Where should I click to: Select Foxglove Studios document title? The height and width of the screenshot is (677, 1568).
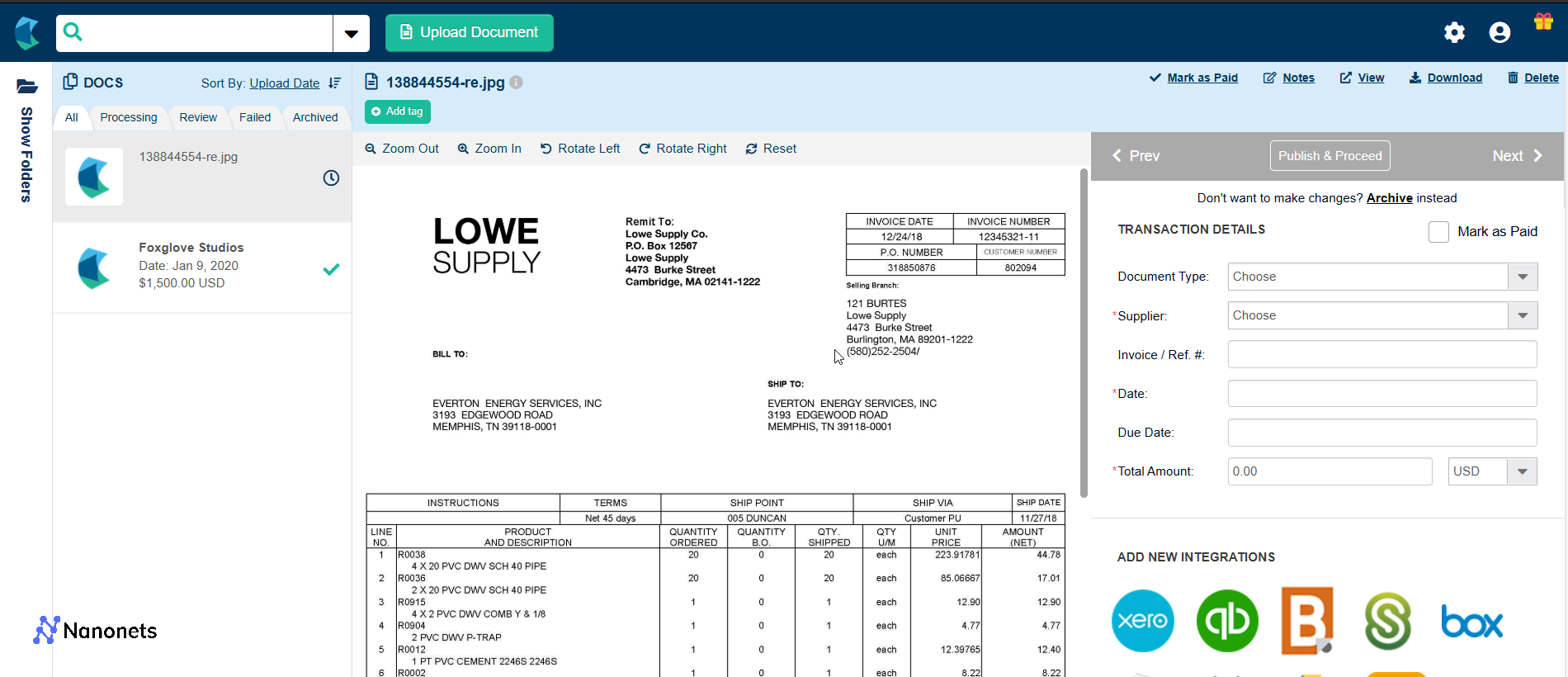point(191,248)
